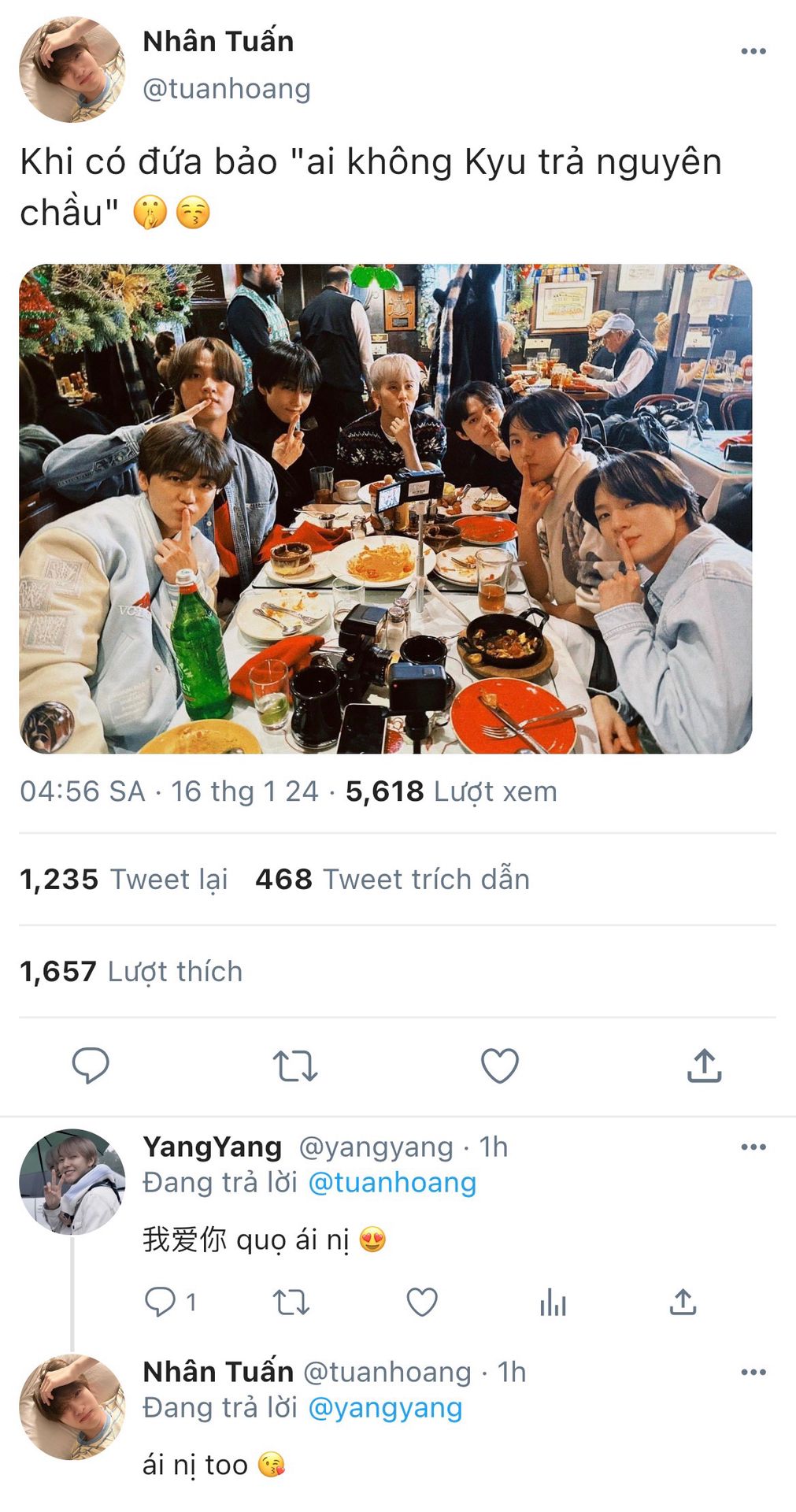View the 468 Tweet trích dẫn list

392,879
